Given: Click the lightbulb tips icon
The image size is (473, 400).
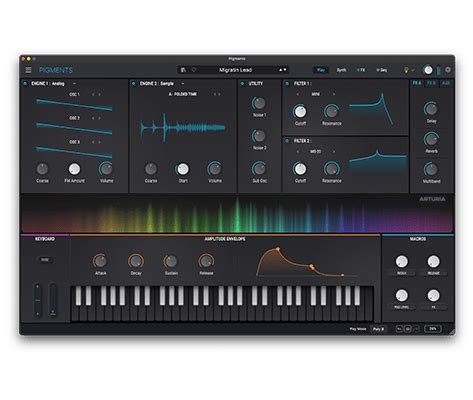Looking at the screenshot, I should [406, 70].
